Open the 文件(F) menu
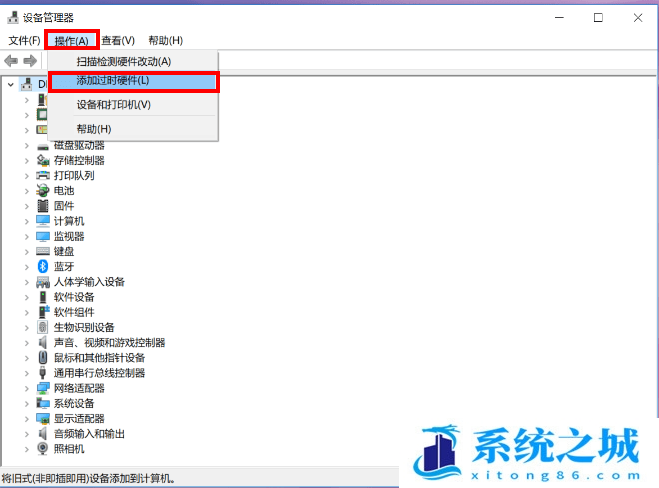Screen dimensions: 659x488 tap(24, 40)
